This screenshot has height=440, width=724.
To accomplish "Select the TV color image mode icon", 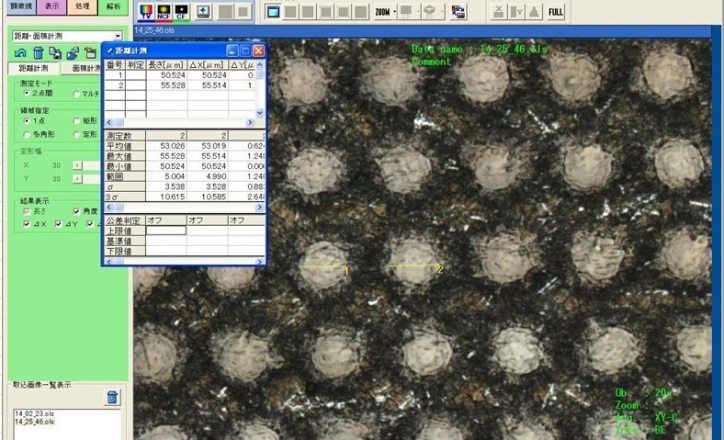I will tap(146, 12).
